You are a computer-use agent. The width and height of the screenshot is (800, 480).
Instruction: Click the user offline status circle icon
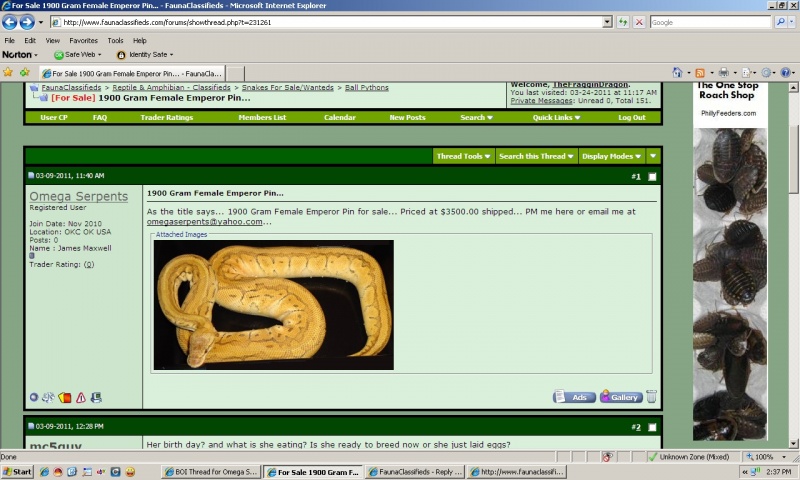[34, 397]
